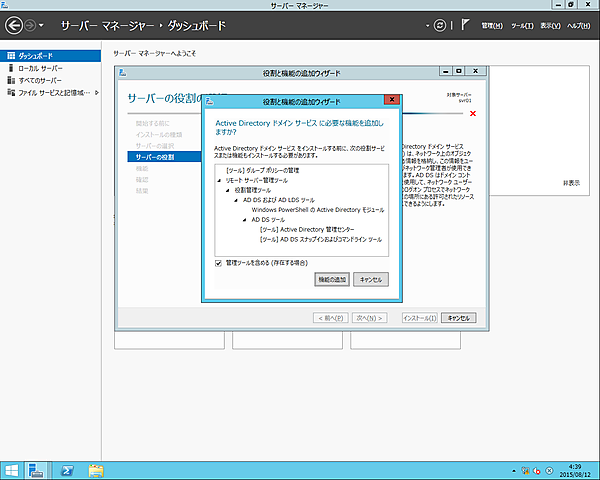This screenshot has width=600, height=480.
Task: Click the feature dialog title bar icon
Action: coord(209,101)
